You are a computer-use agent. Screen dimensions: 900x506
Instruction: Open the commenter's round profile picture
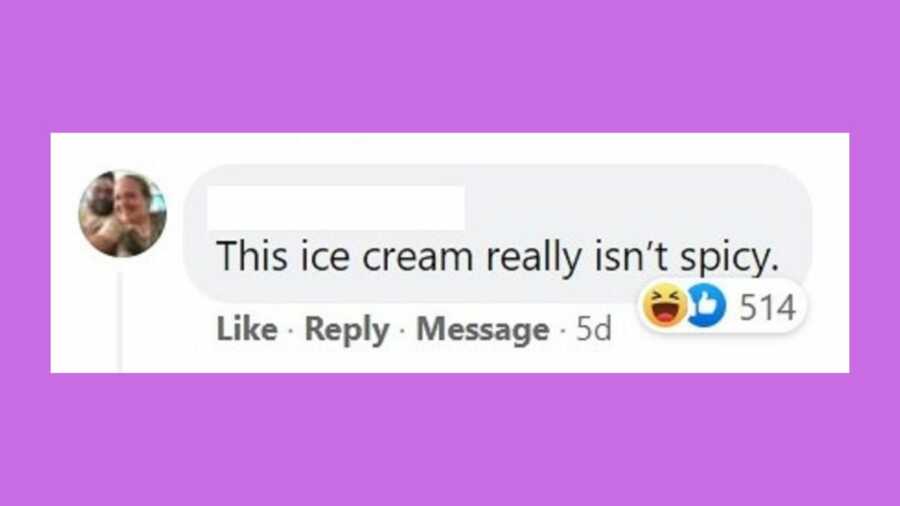click(122, 213)
